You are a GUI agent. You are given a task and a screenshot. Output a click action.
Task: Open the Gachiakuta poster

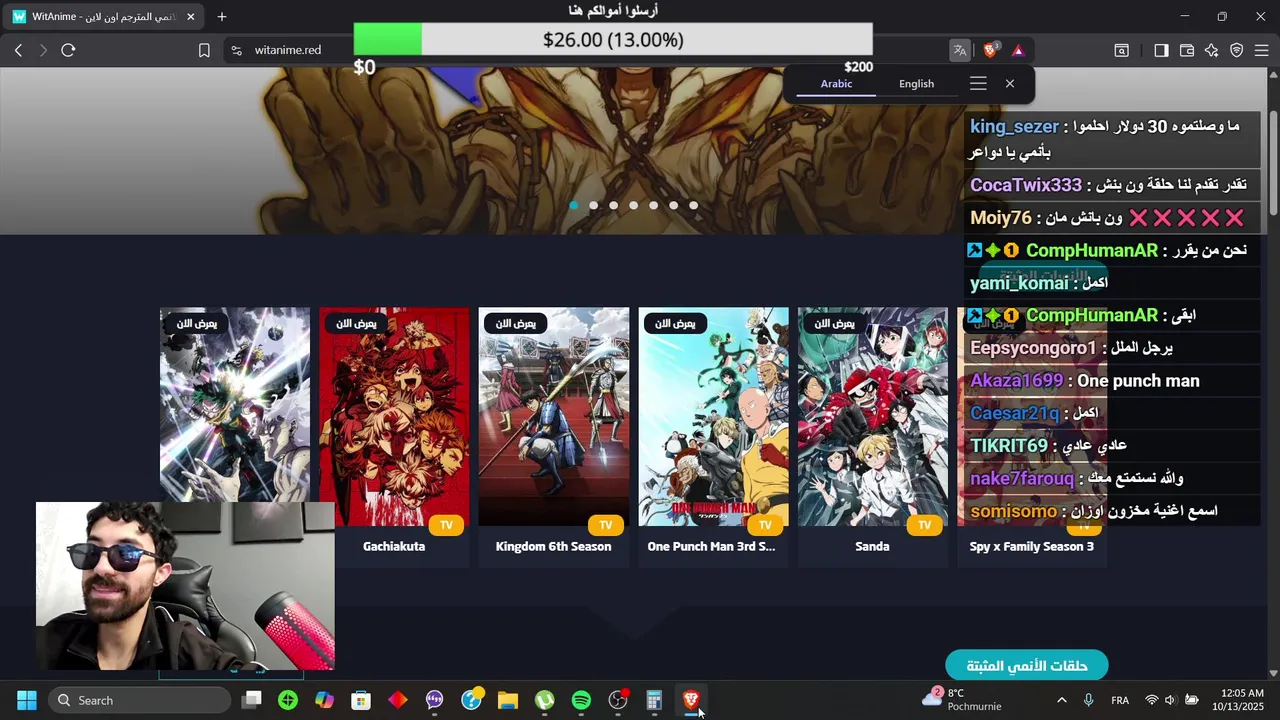[x=394, y=416]
